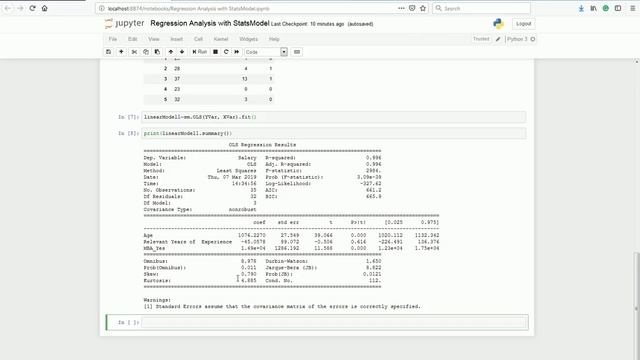
Task: Open the Insert menu
Action: (x=176, y=39)
